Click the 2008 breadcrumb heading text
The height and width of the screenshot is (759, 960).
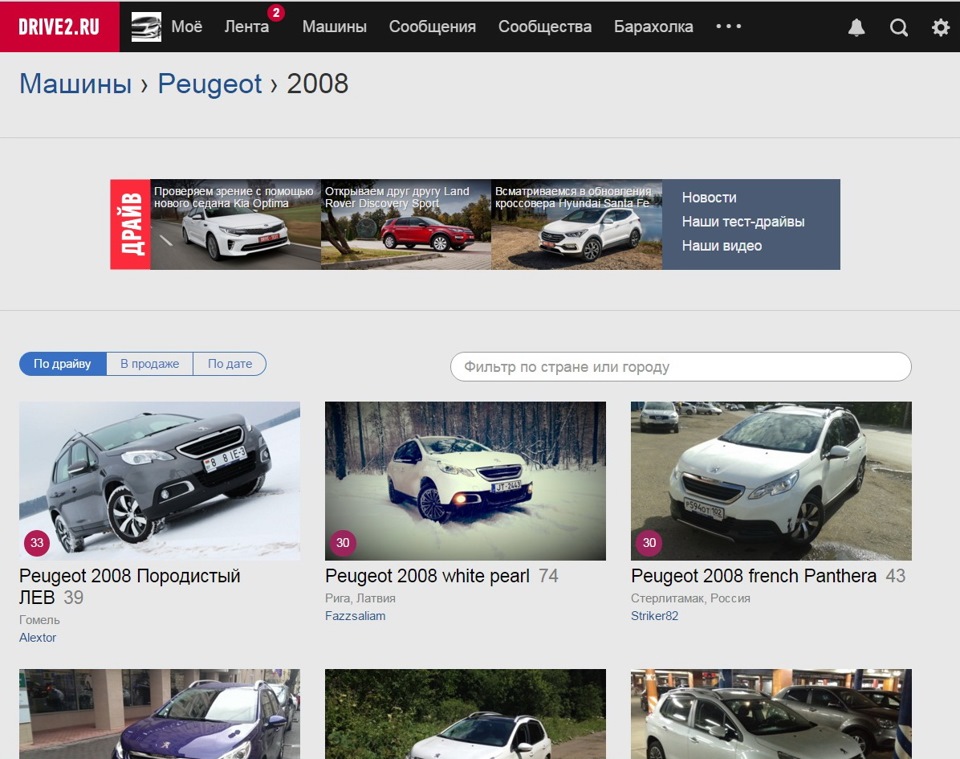click(x=317, y=84)
